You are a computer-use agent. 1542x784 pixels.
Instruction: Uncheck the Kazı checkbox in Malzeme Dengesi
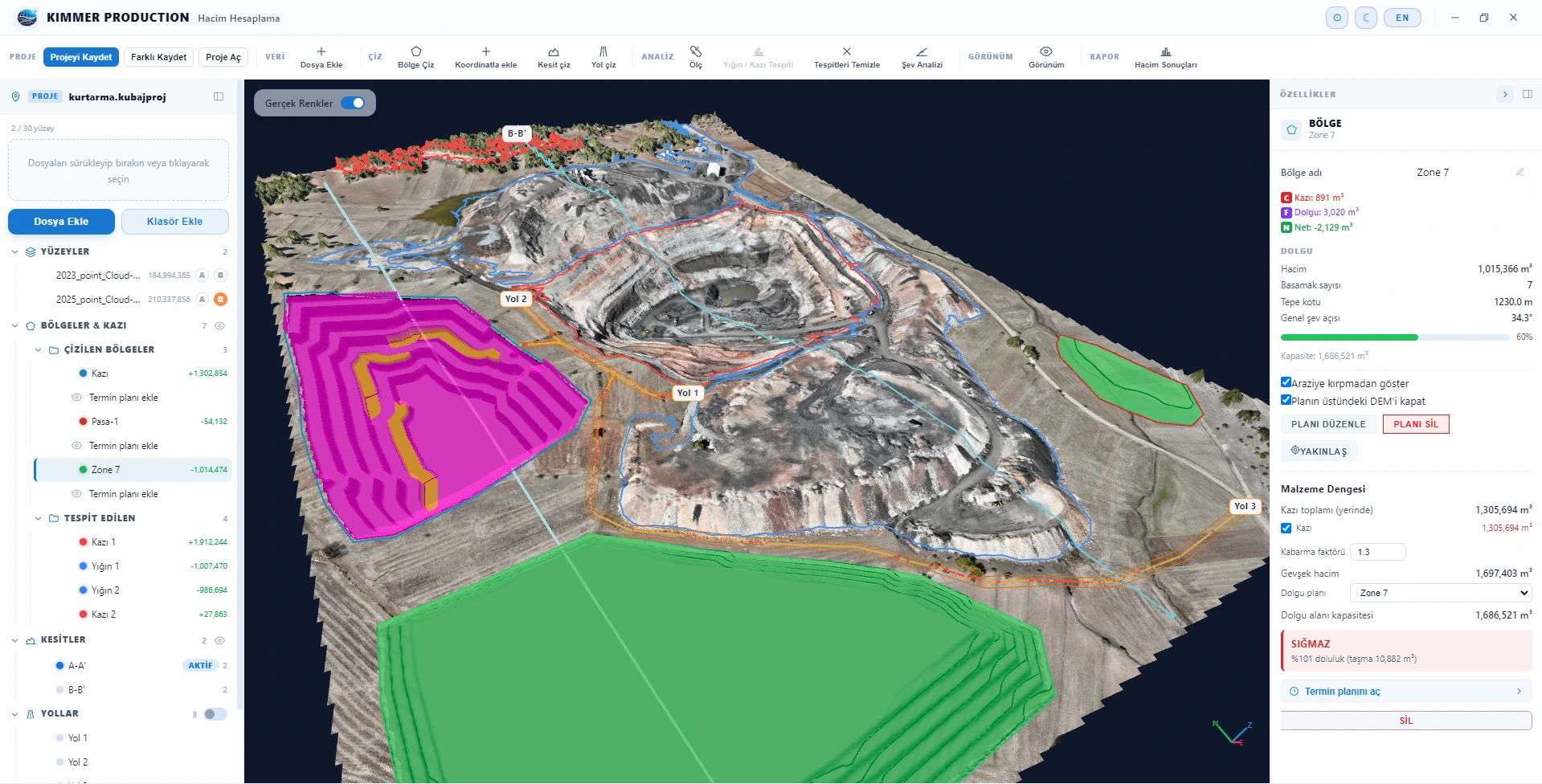click(1286, 528)
